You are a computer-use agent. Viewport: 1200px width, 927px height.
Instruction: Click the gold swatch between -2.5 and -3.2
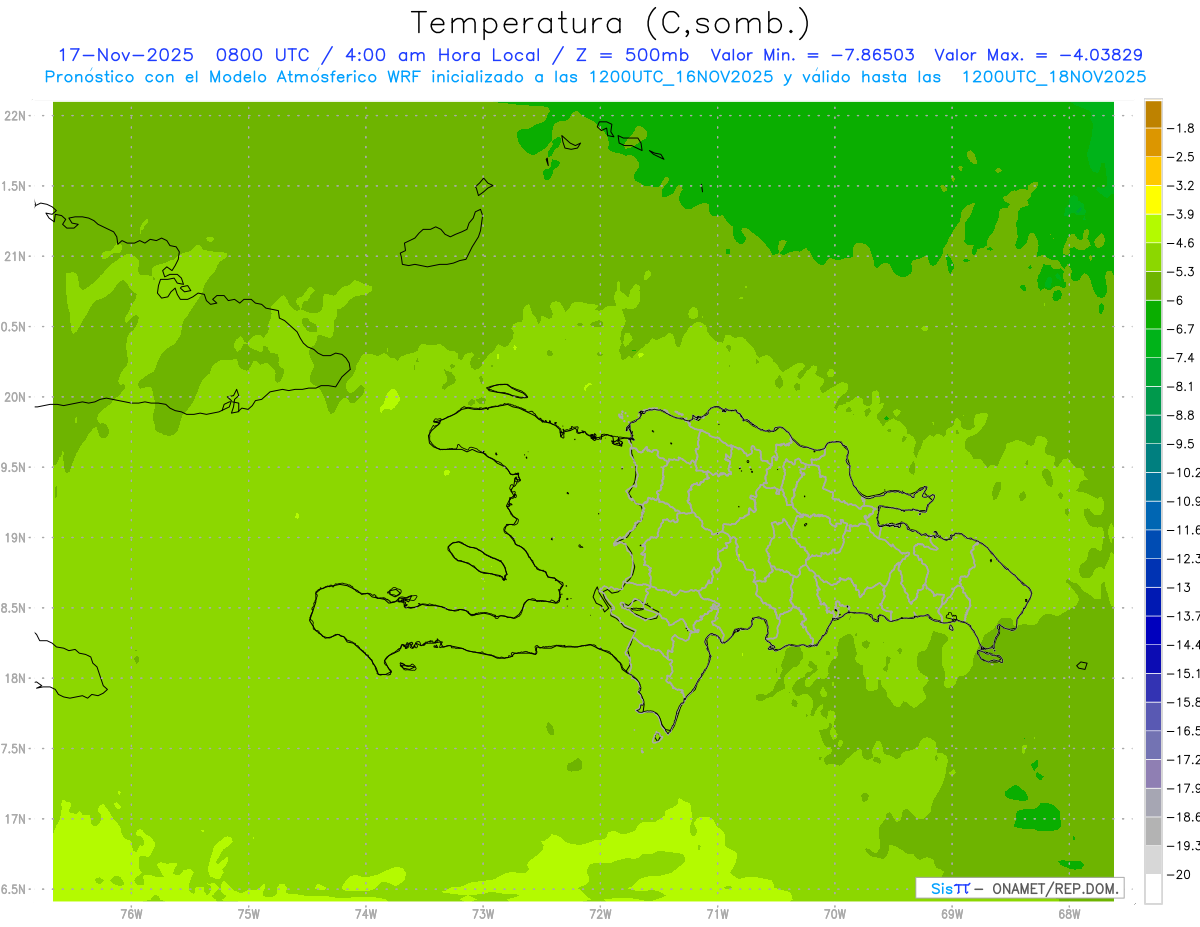click(x=1153, y=171)
